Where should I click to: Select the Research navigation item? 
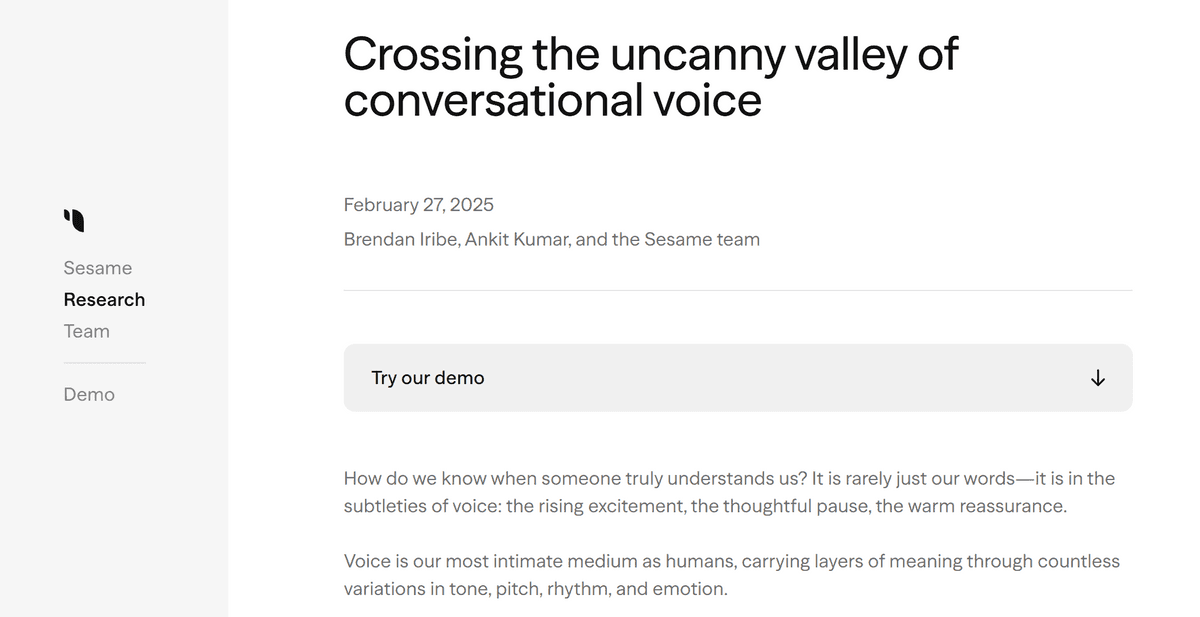tap(104, 300)
